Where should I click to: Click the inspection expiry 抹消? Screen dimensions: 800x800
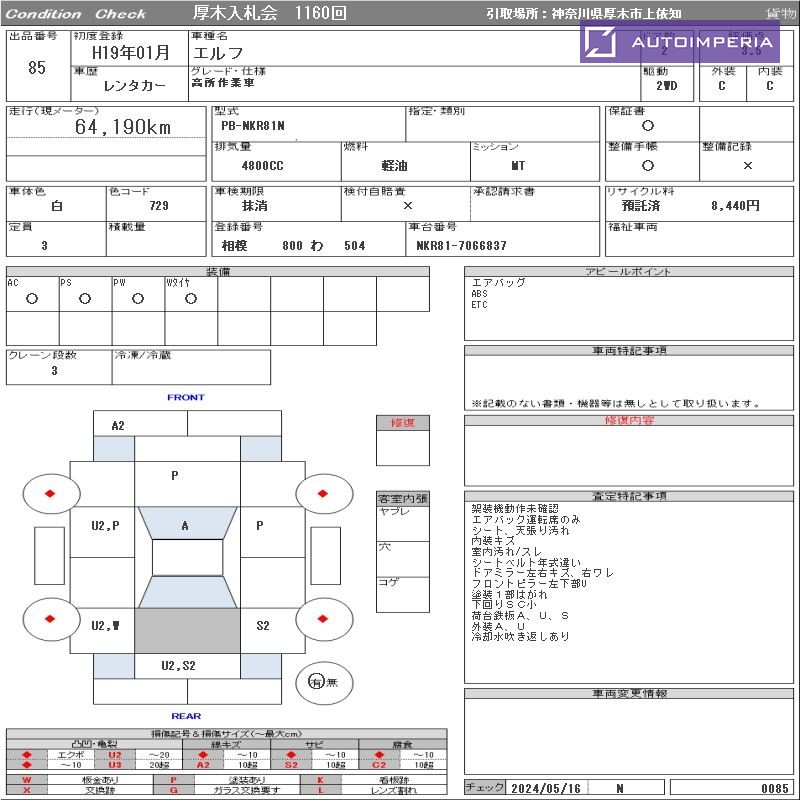click(255, 206)
